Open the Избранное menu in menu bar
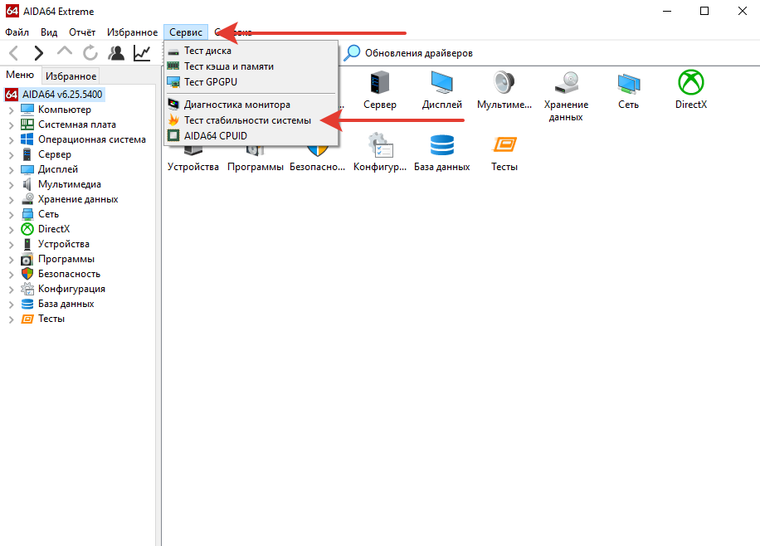The height and width of the screenshot is (546, 760). [x=132, y=32]
